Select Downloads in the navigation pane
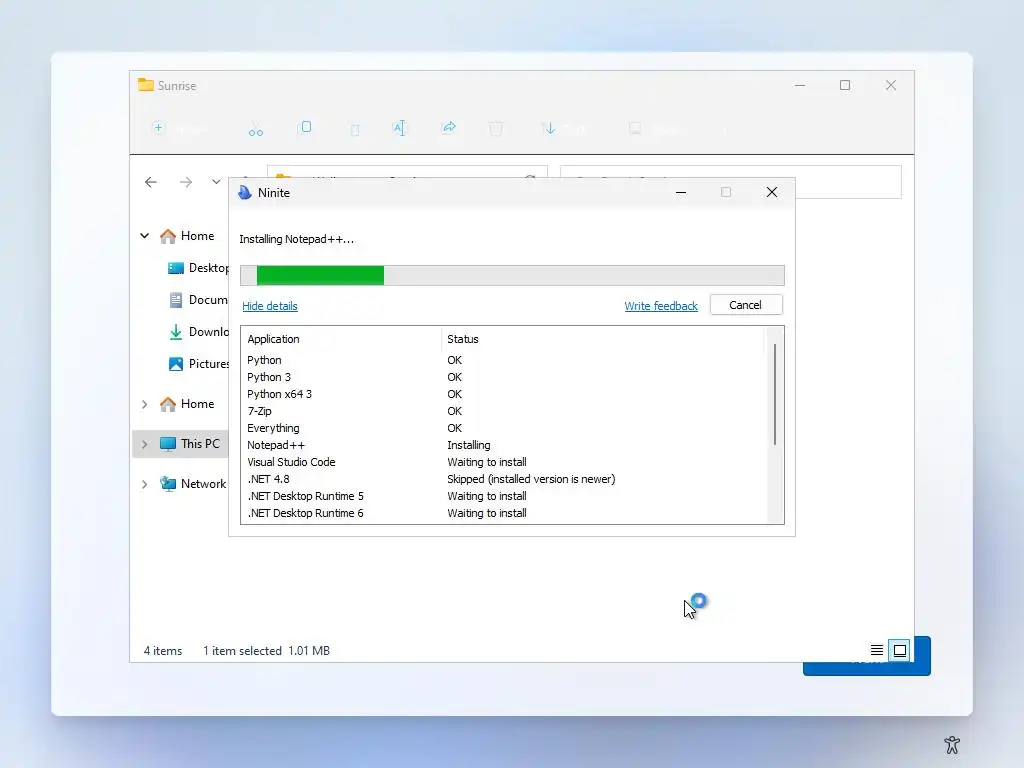Screen dimensions: 1024x768 (198, 332)
